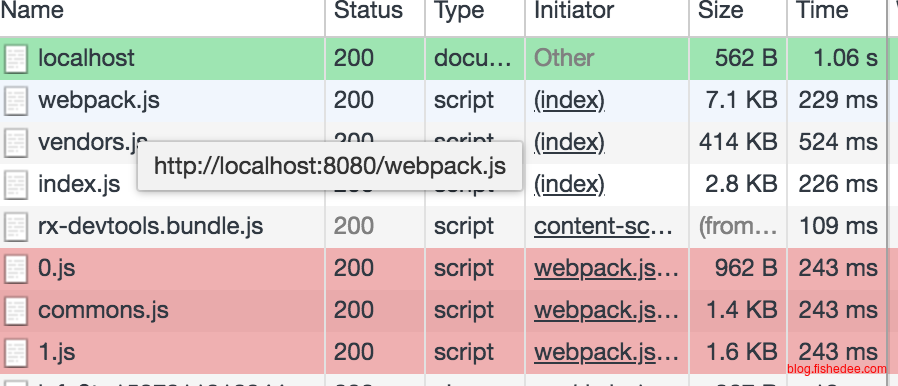
Task: Click the file icon beside commons.js
Action: point(15,311)
